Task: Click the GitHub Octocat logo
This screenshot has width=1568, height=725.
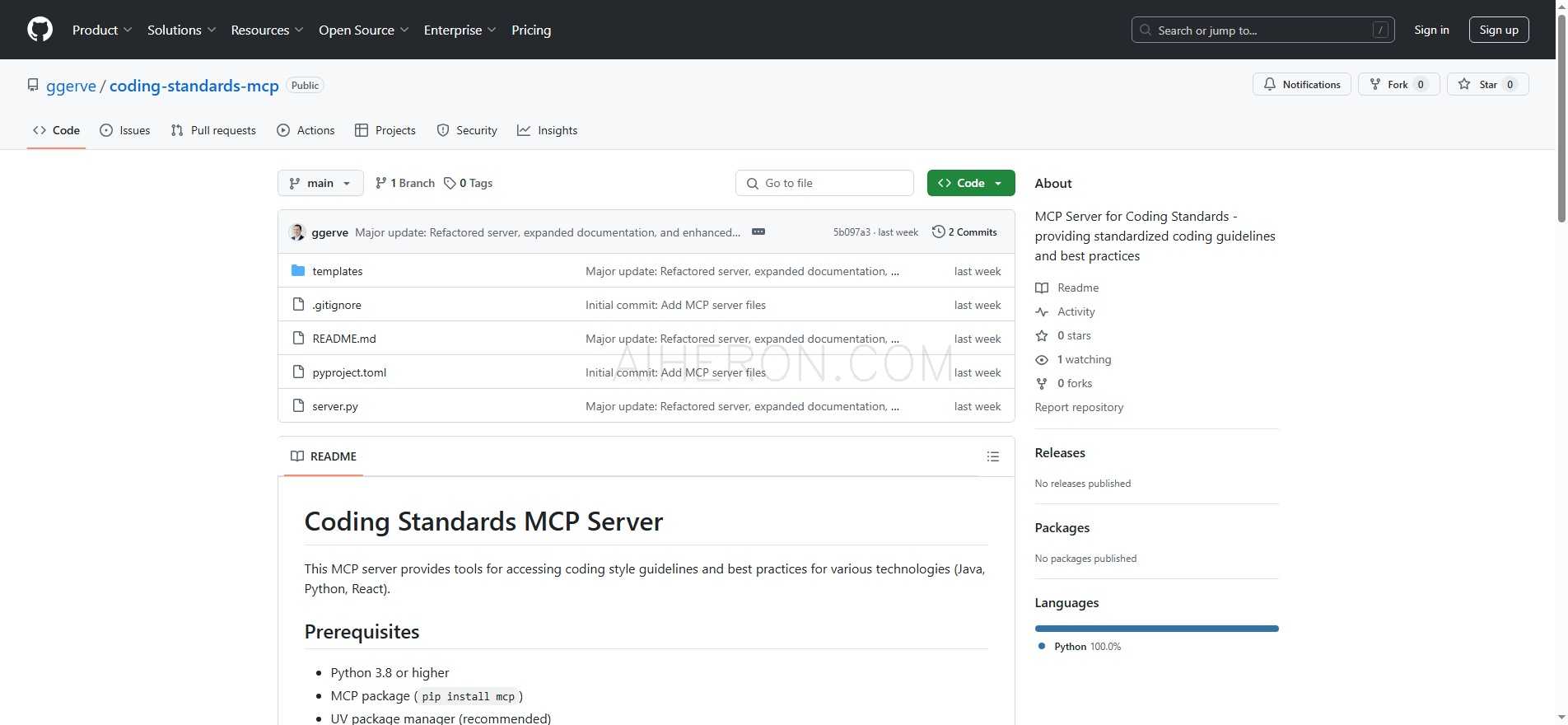Action: pyautogui.click(x=40, y=30)
